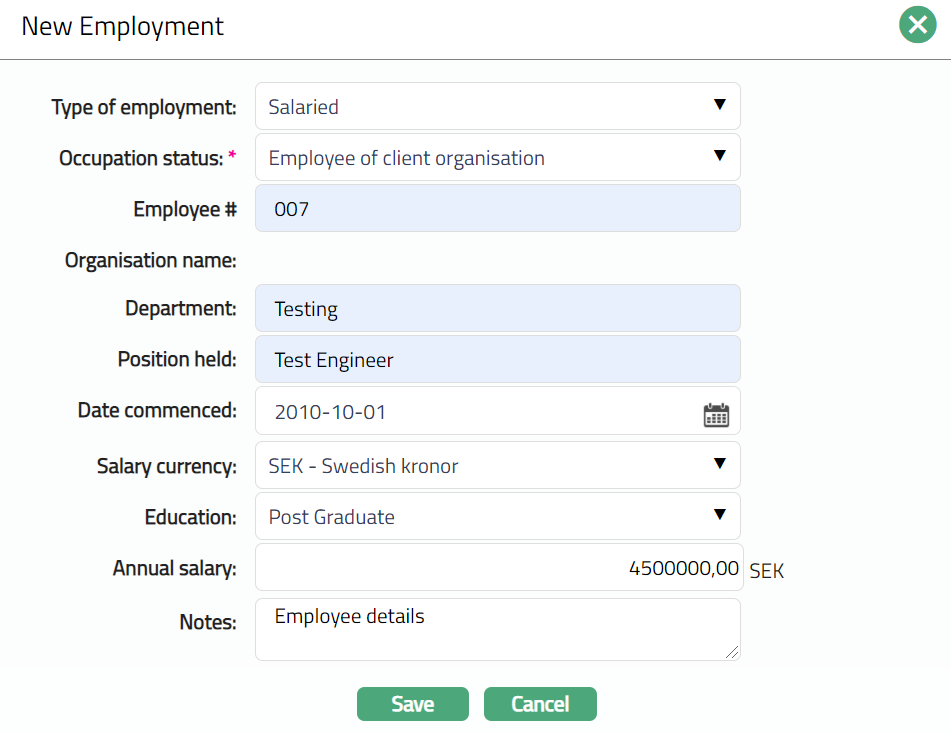Grab the Notes textarea resize handle

pos(733,653)
